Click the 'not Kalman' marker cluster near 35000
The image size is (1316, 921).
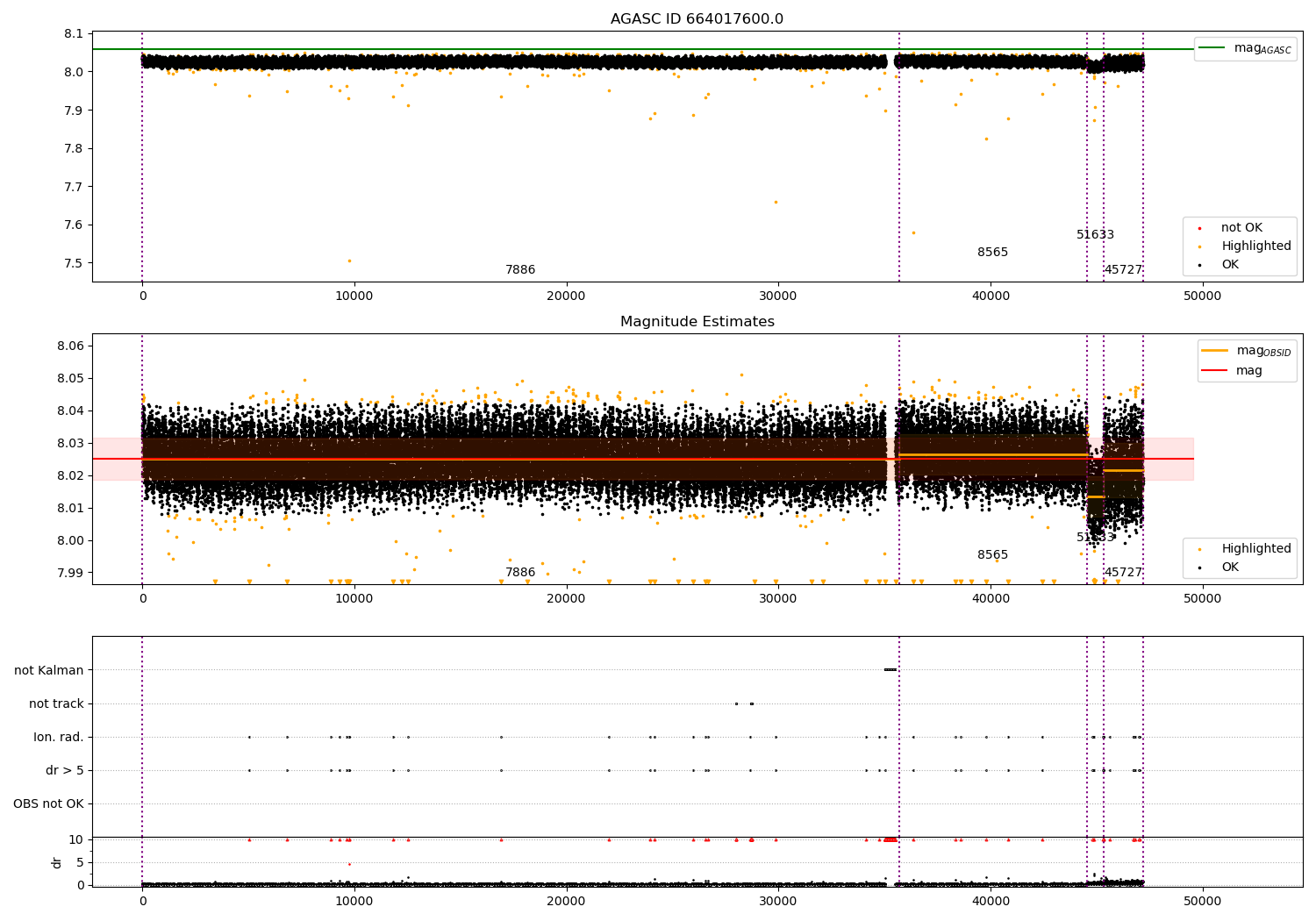[890, 670]
